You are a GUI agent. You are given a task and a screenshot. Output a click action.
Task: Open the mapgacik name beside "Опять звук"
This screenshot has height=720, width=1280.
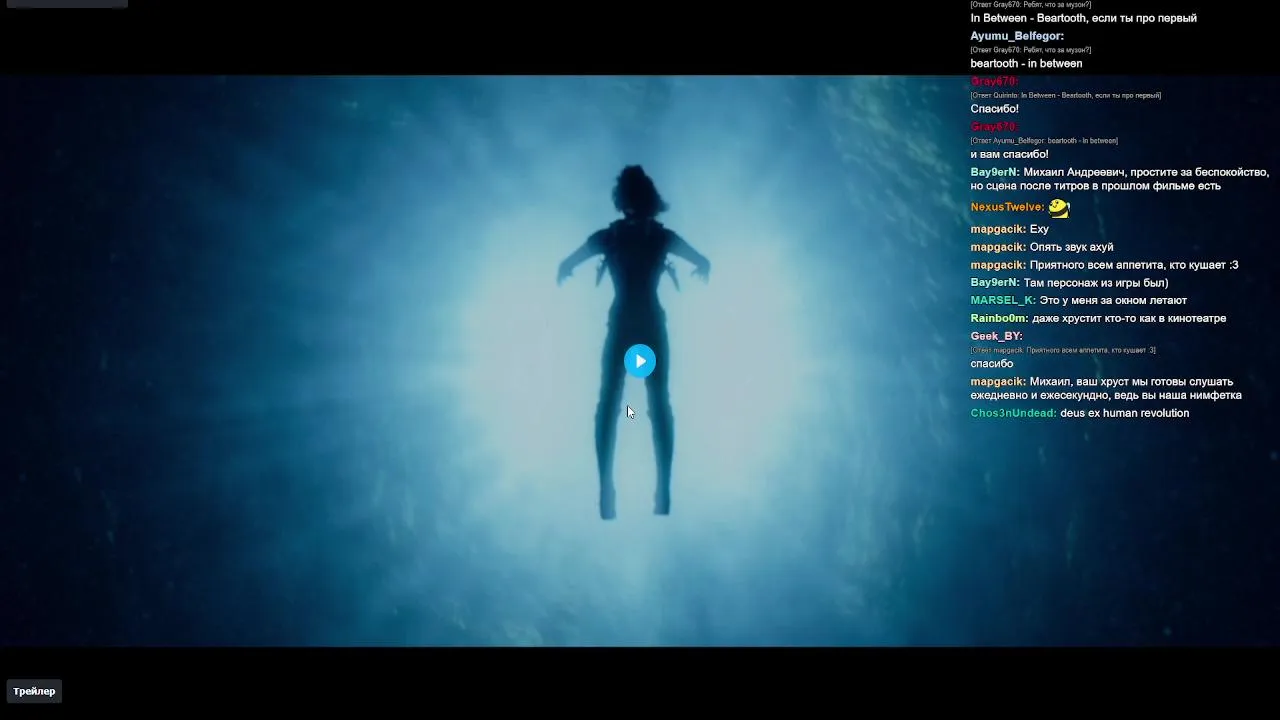[x=998, y=247]
